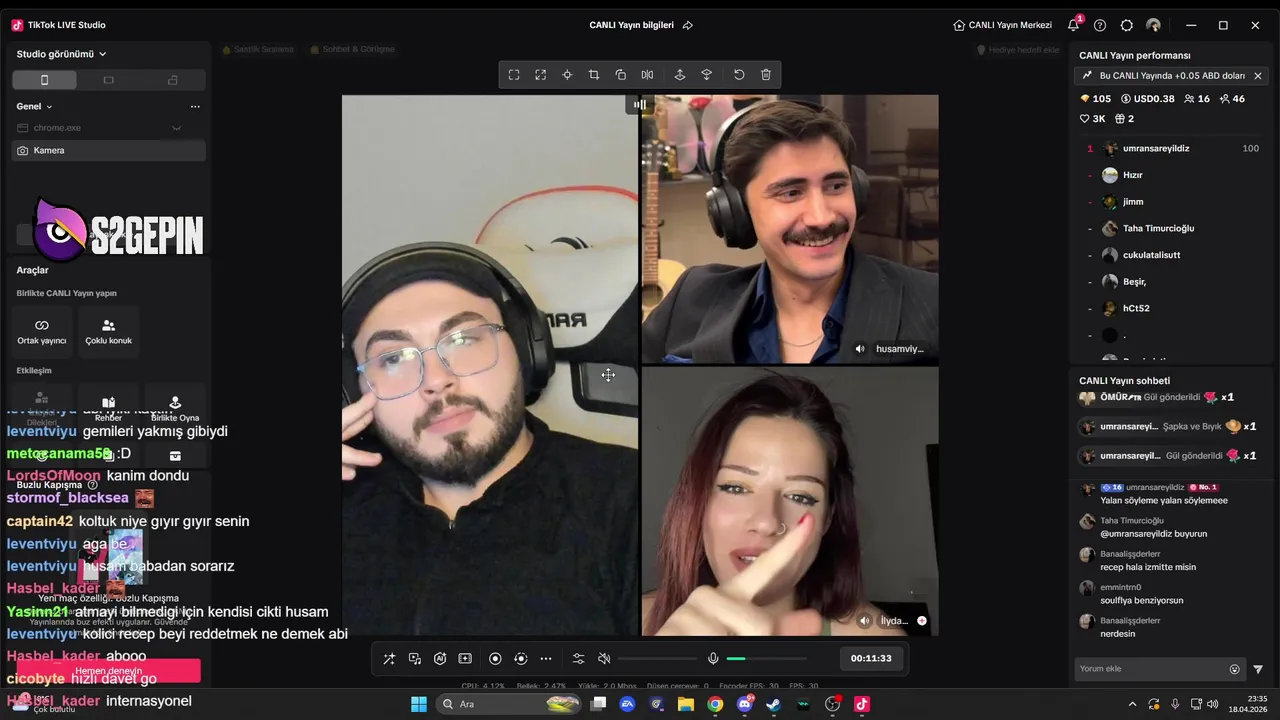Switch to landscape layout view
This screenshot has height=720, width=1280.
pos(109,80)
